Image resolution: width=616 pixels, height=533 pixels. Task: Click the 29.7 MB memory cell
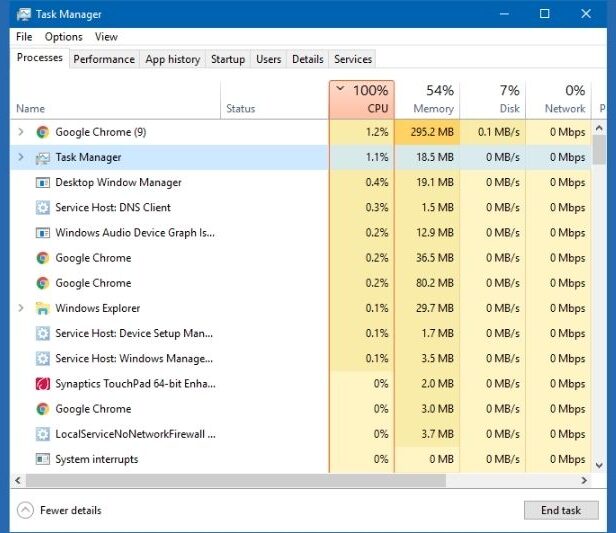tap(427, 308)
